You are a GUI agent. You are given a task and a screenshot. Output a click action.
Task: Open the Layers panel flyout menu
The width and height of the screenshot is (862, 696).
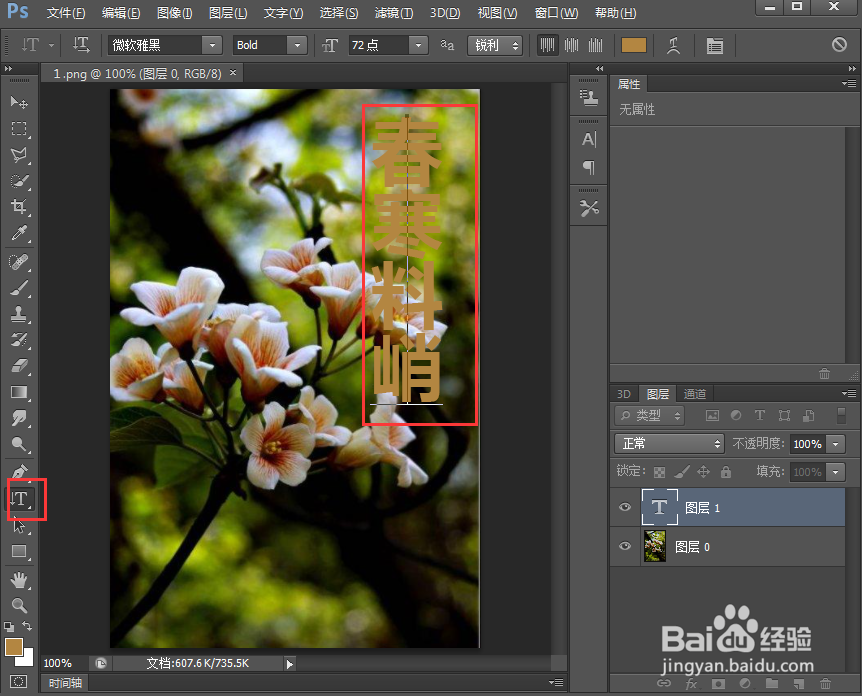(x=849, y=394)
